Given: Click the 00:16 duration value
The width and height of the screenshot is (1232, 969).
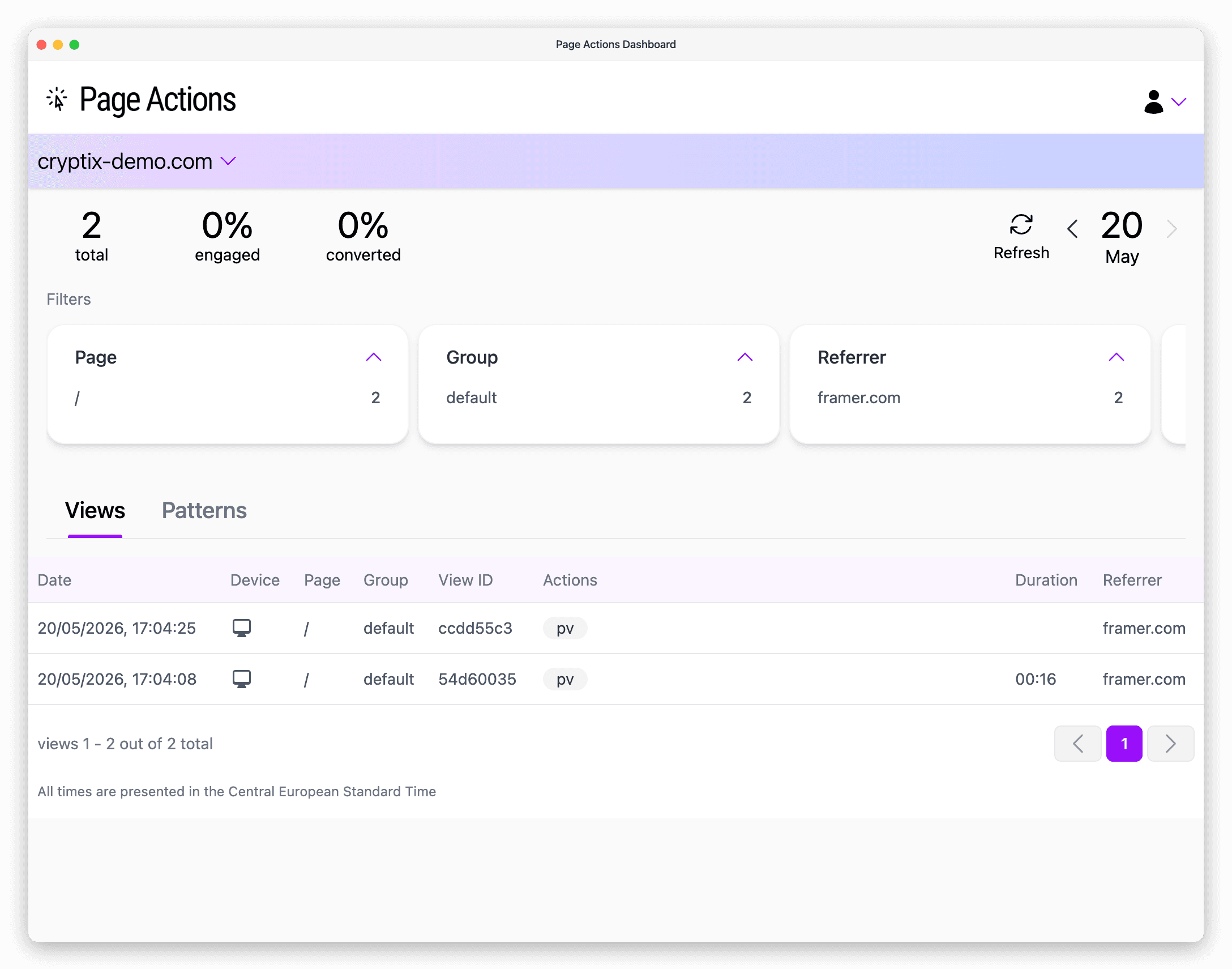Looking at the screenshot, I should pos(1035,679).
